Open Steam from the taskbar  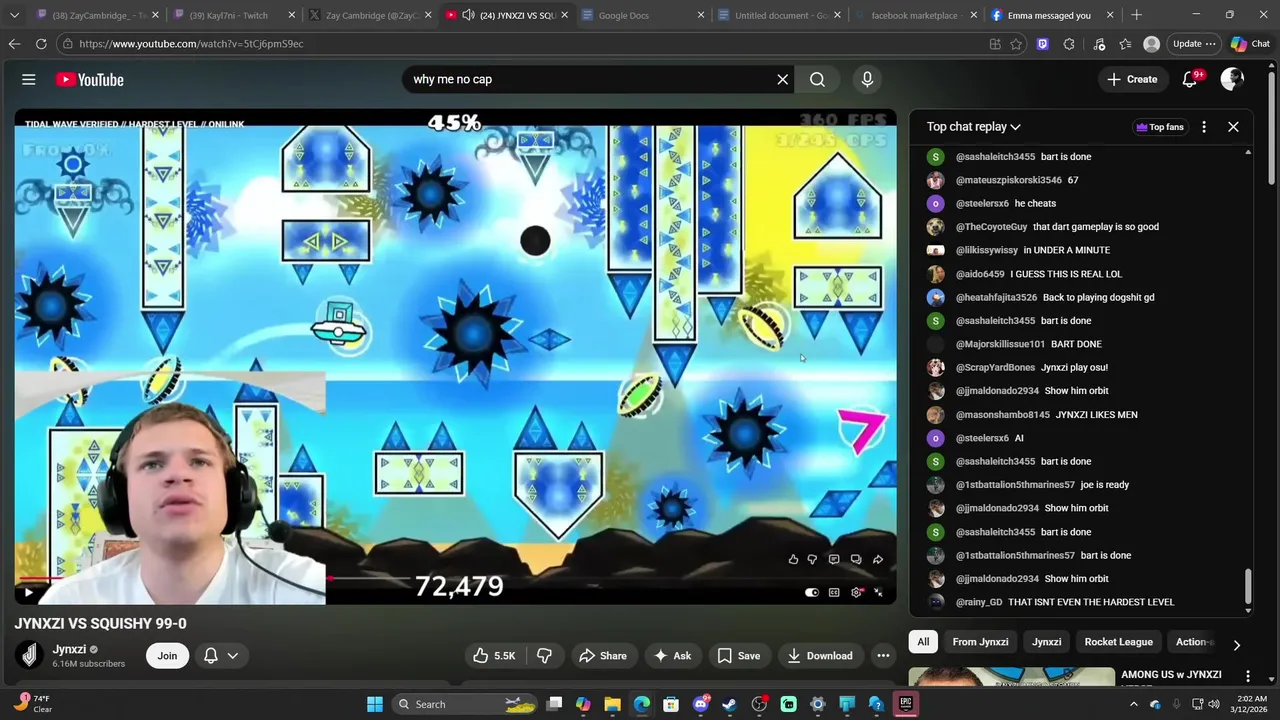tap(730, 704)
